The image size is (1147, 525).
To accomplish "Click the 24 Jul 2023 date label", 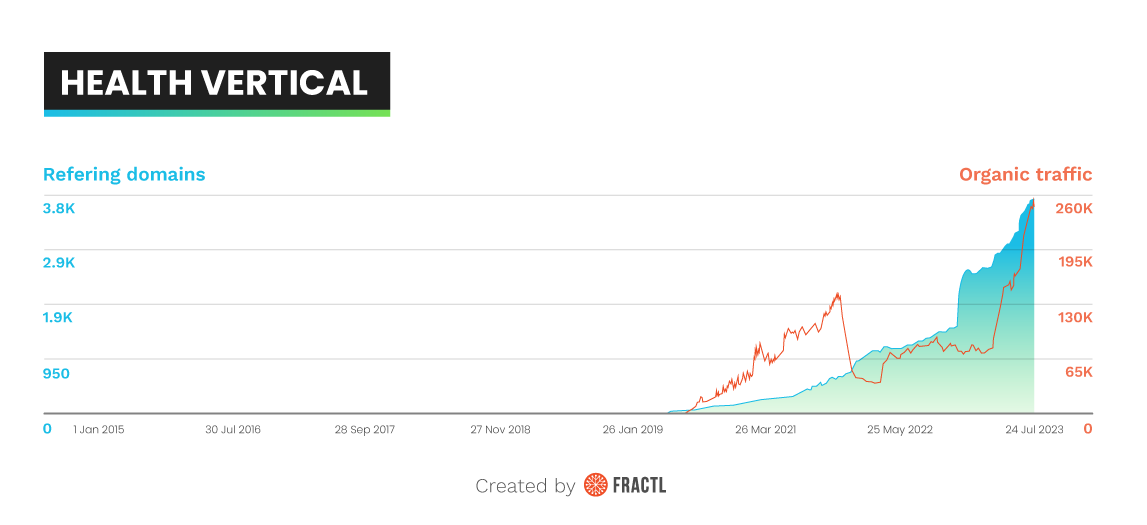I will click(1034, 429).
